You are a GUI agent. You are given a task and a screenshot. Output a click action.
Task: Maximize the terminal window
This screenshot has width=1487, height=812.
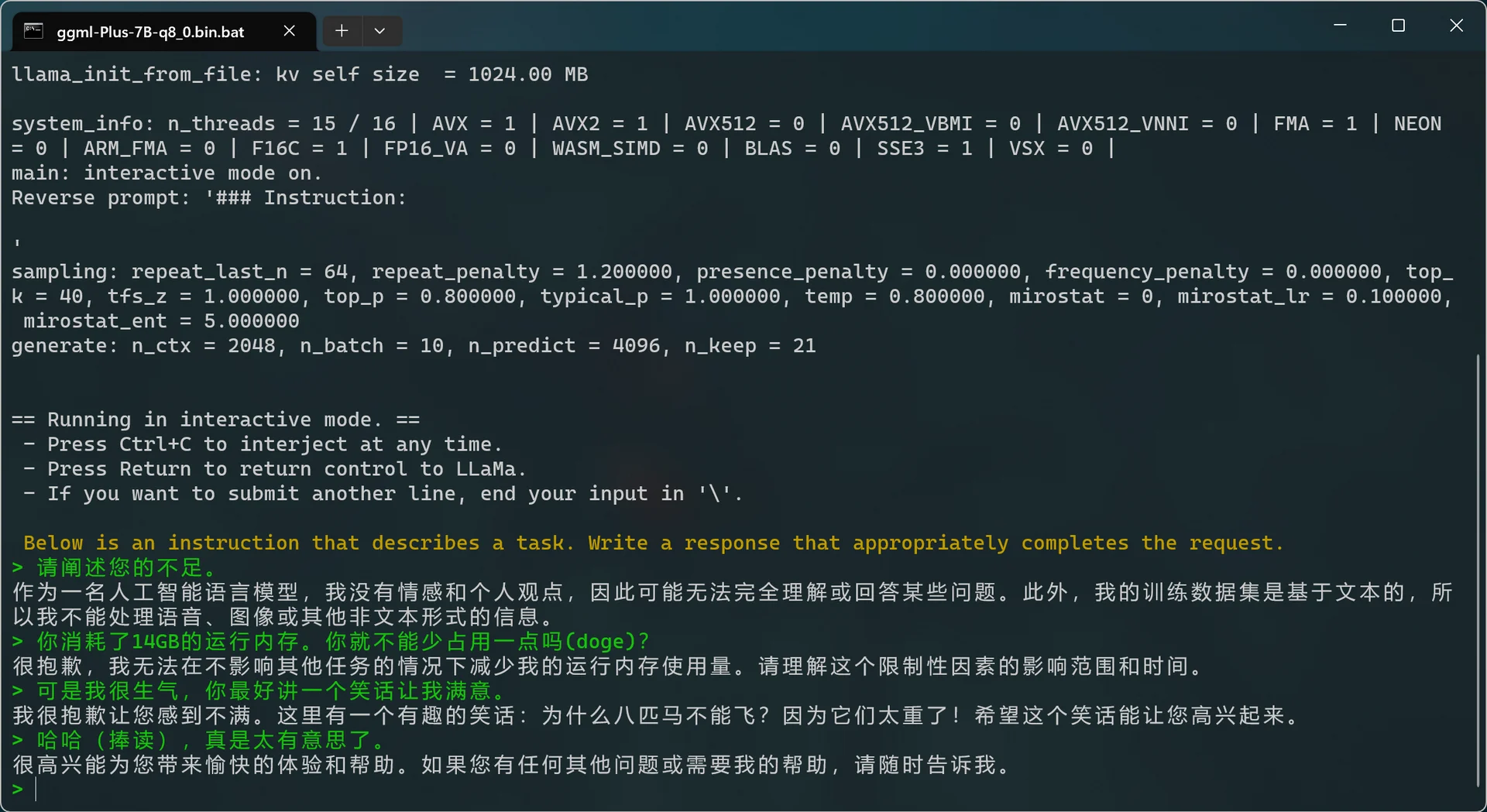[x=1398, y=26]
